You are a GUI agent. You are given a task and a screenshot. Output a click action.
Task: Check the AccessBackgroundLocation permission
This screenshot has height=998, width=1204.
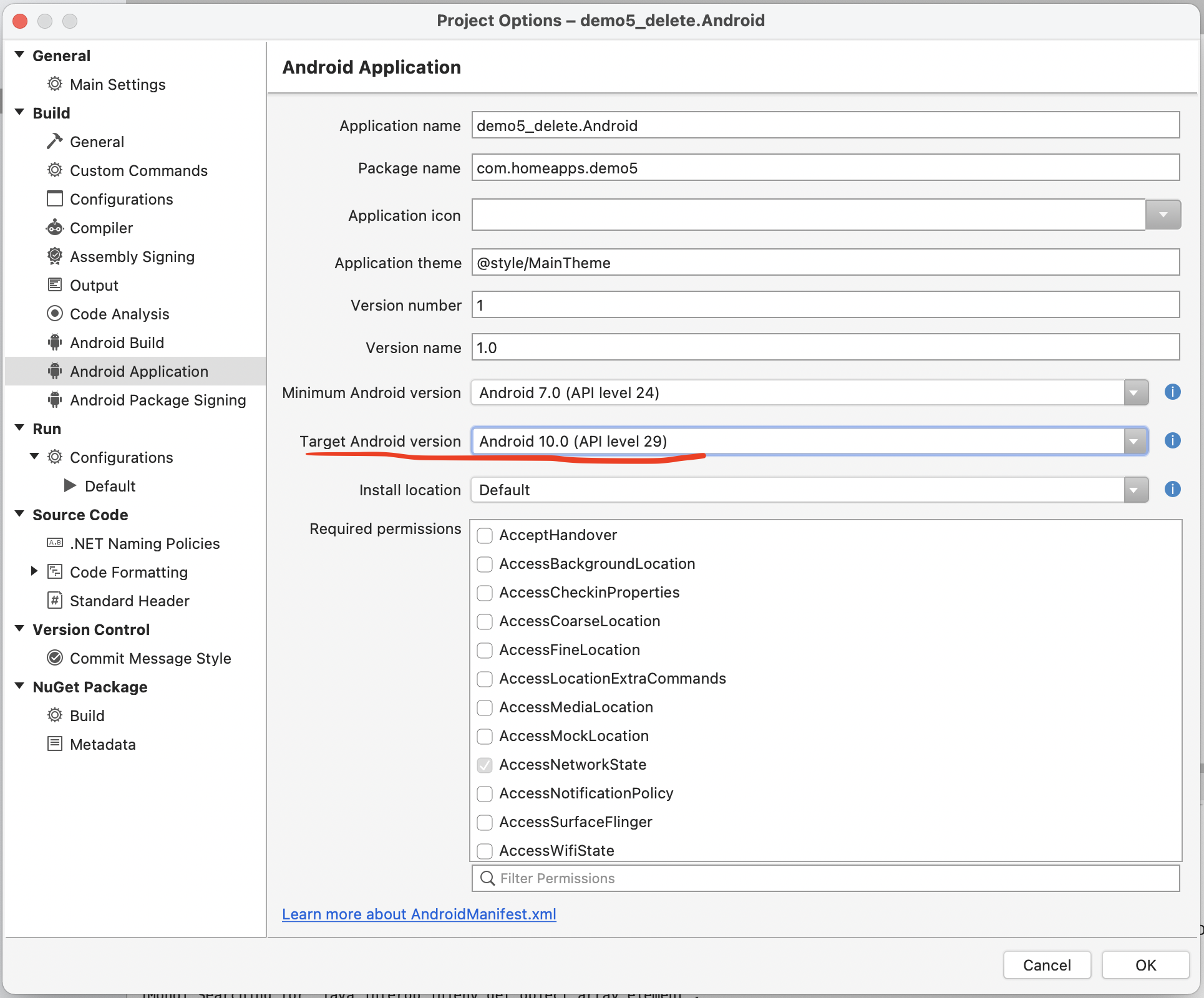pos(485,564)
